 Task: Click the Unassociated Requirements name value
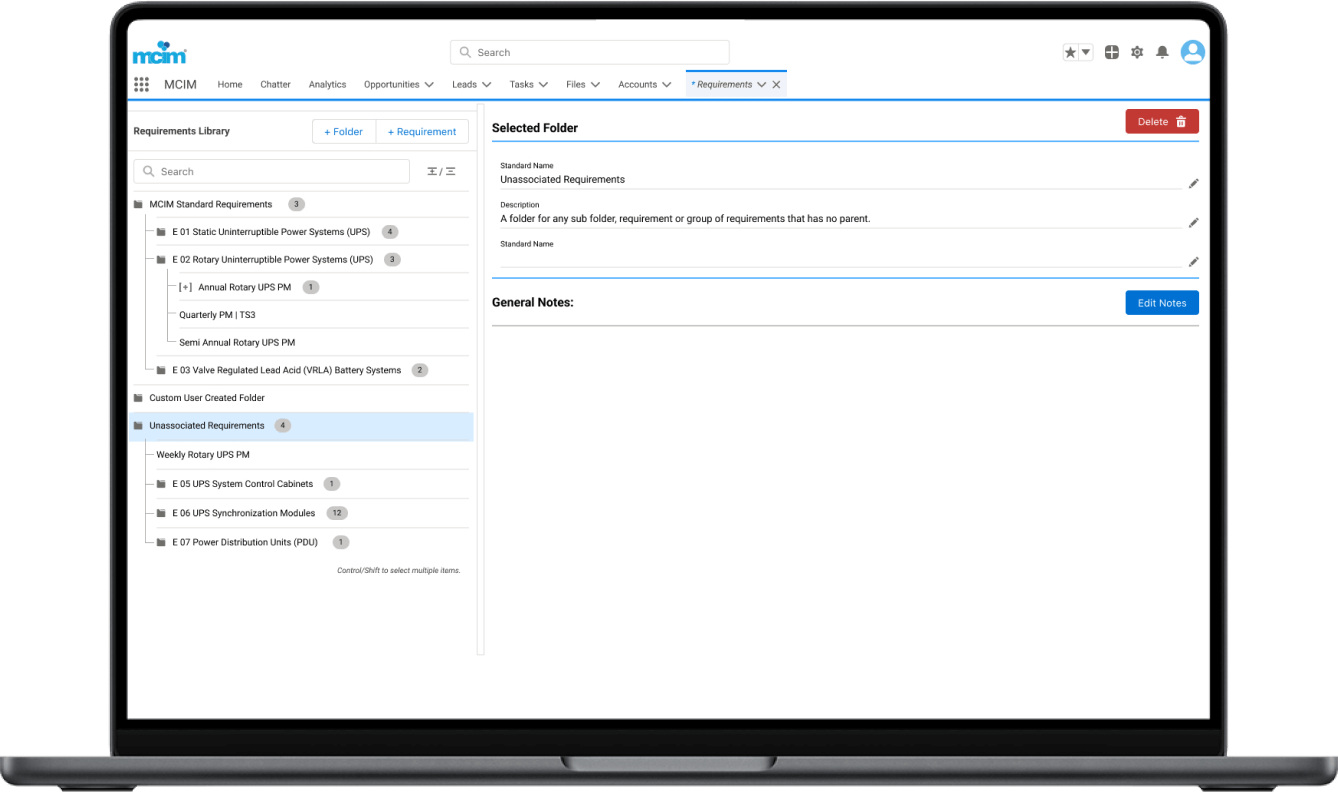[x=562, y=180]
